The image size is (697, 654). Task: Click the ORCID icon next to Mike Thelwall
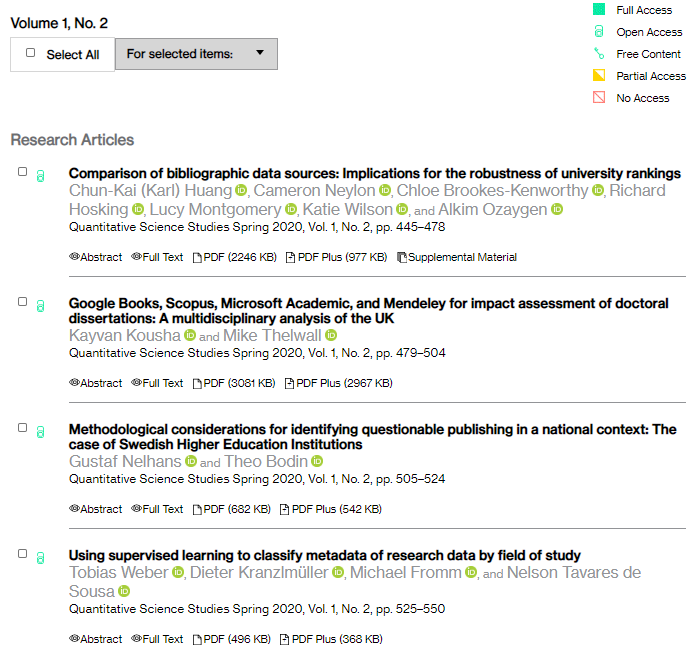(331, 335)
